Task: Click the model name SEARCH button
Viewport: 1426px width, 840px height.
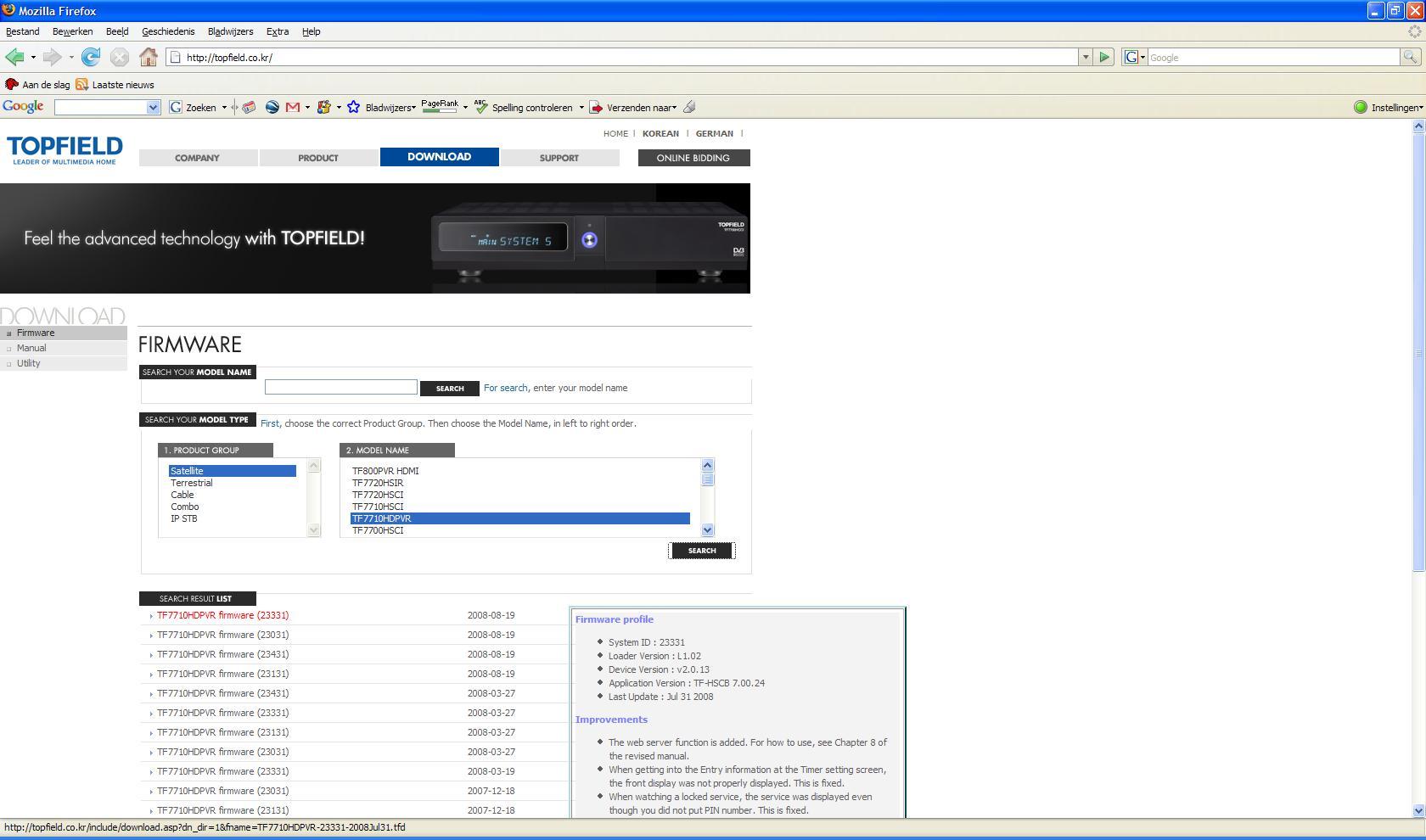Action: pos(450,389)
